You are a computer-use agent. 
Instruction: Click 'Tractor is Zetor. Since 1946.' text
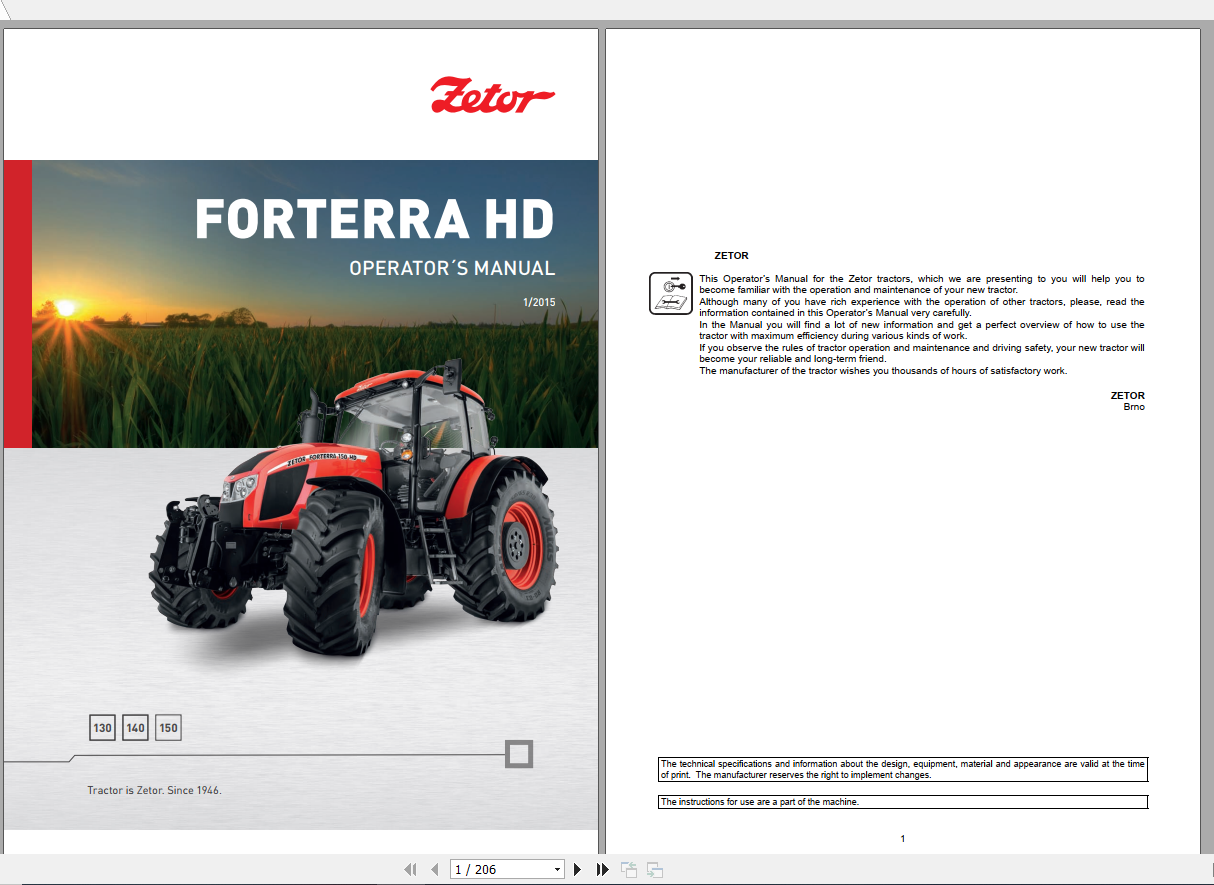pos(154,790)
